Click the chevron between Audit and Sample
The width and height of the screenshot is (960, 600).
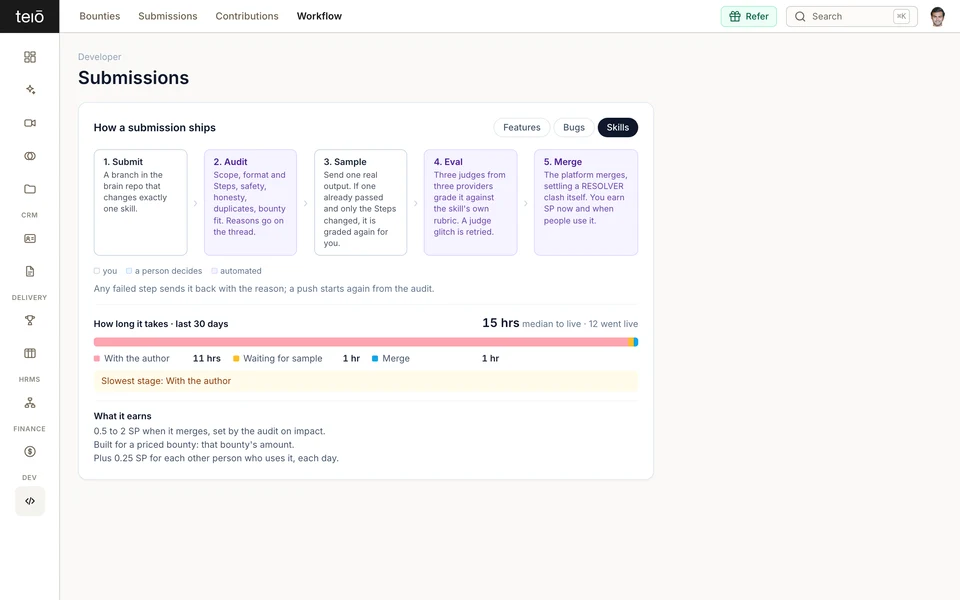[306, 203]
